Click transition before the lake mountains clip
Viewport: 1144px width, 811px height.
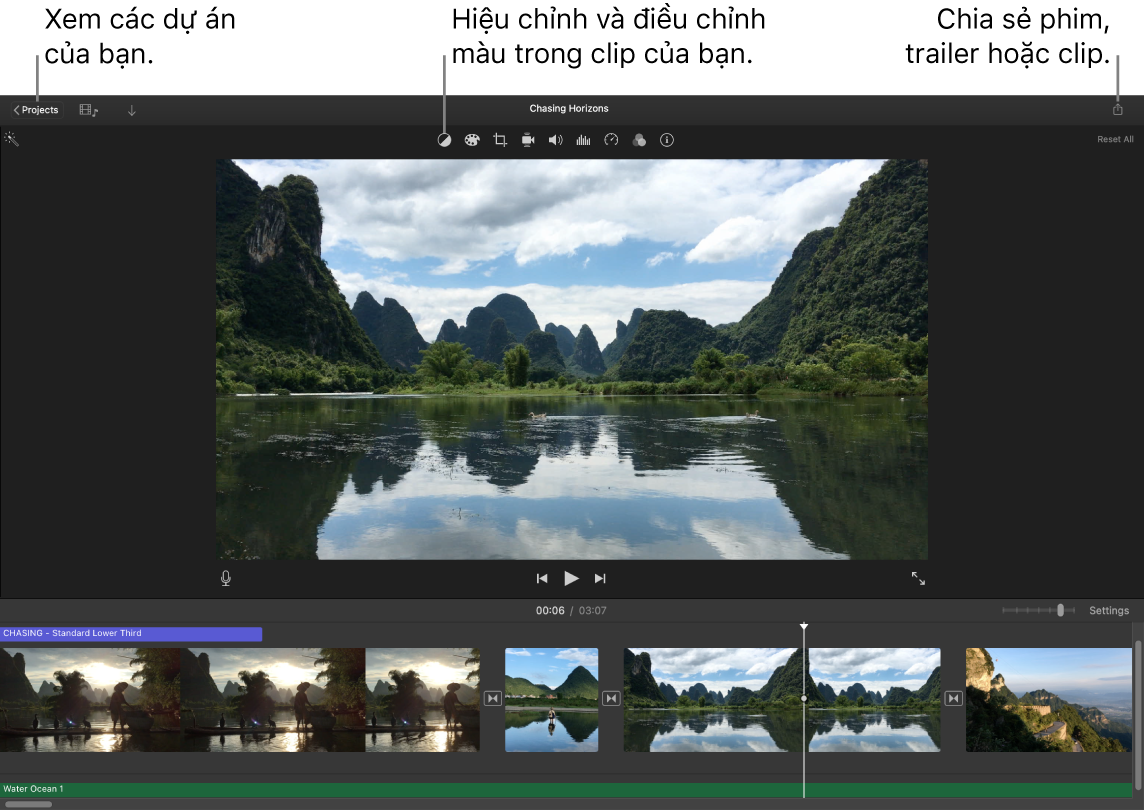pyautogui.click(x=611, y=699)
